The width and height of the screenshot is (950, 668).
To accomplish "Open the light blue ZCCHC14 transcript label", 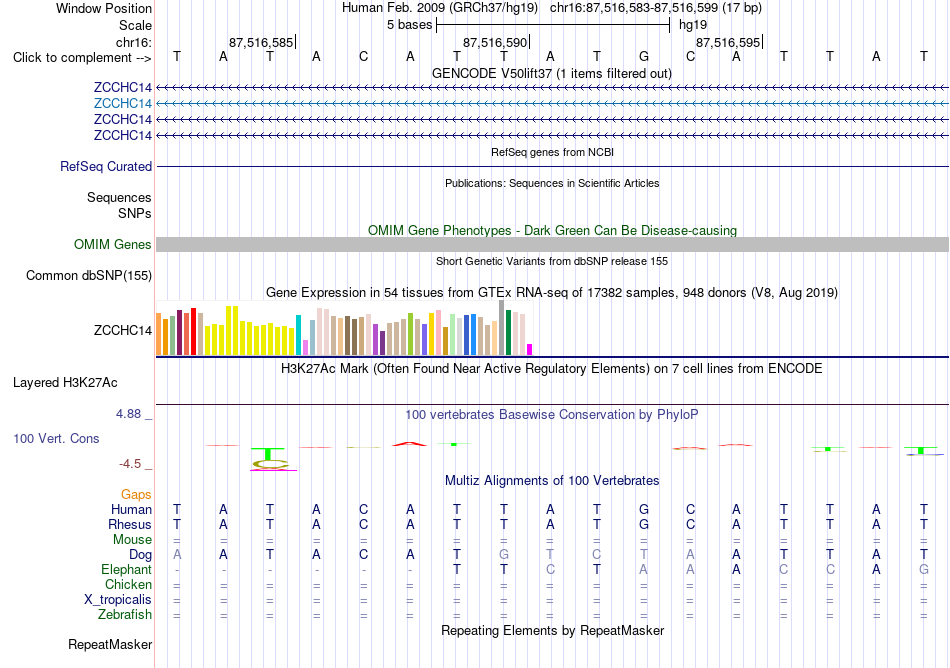I will point(122,104).
